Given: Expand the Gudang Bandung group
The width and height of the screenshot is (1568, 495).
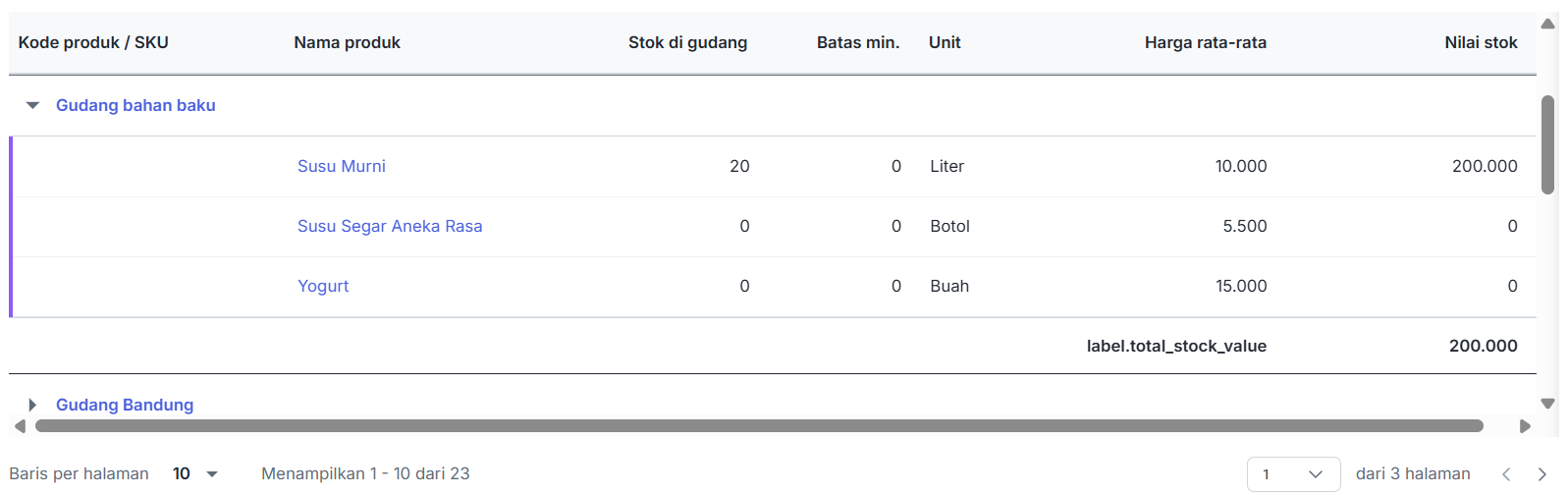Looking at the screenshot, I should 32,405.
